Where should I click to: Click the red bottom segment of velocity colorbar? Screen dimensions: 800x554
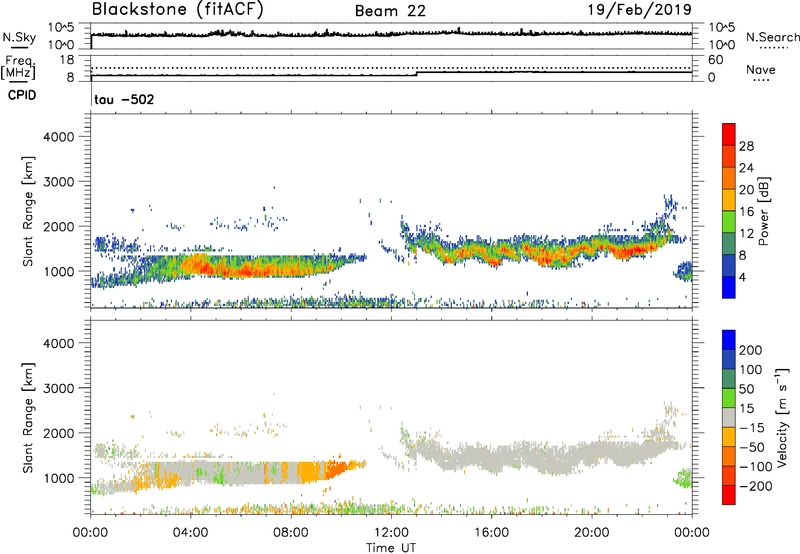coord(729,495)
